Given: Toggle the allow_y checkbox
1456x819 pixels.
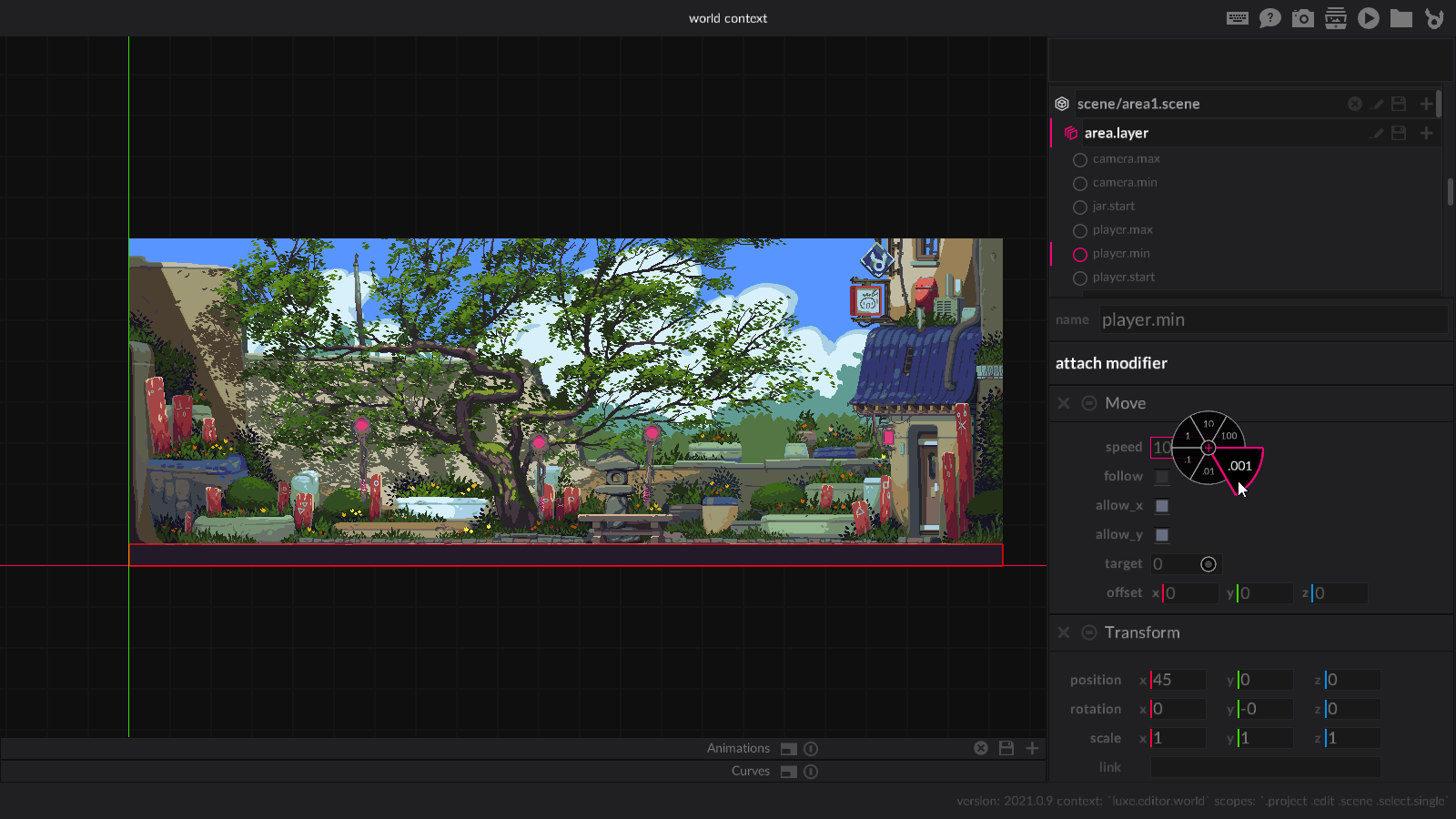Looking at the screenshot, I should coord(1162,535).
